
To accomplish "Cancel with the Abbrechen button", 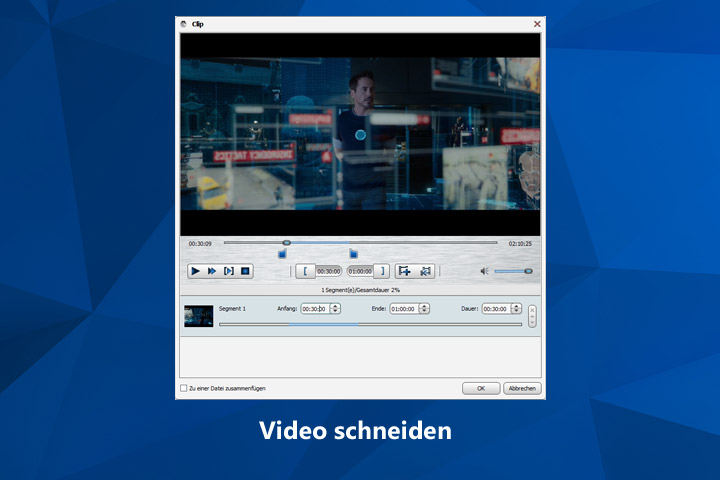I will tap(522, 388).
